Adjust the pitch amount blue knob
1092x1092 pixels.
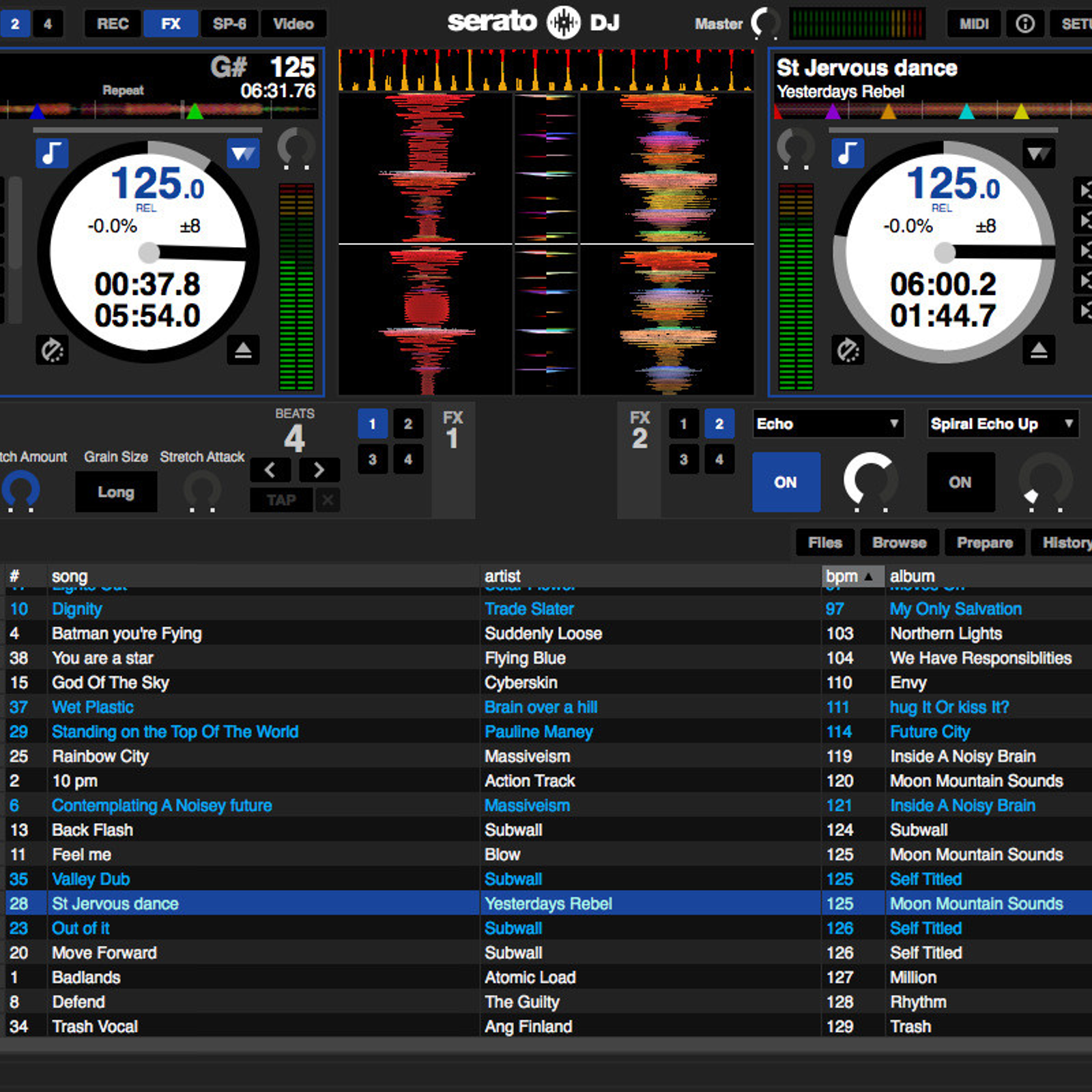click(21, 489)
